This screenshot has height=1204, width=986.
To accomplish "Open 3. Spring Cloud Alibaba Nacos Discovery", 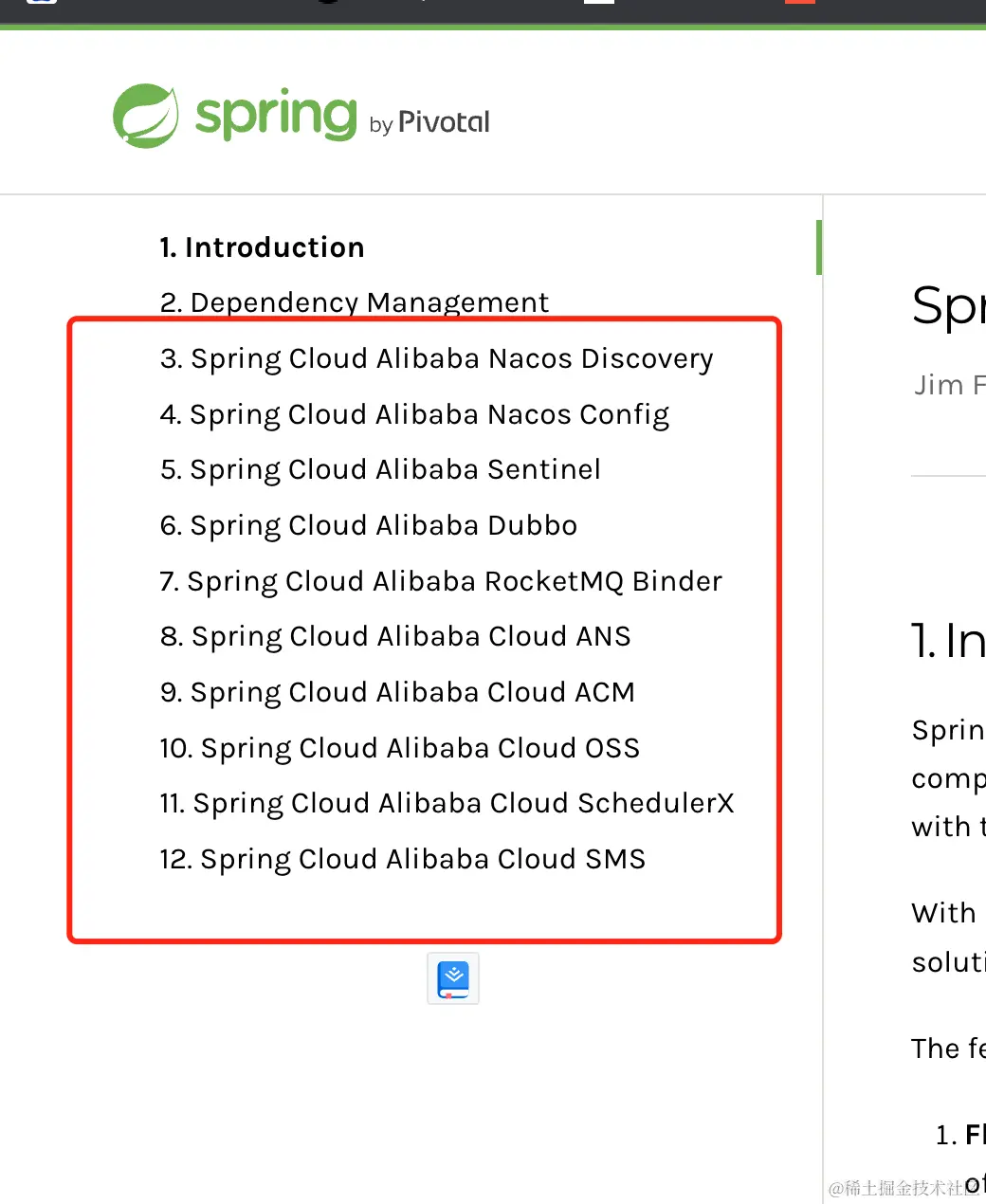I will 437,358.
